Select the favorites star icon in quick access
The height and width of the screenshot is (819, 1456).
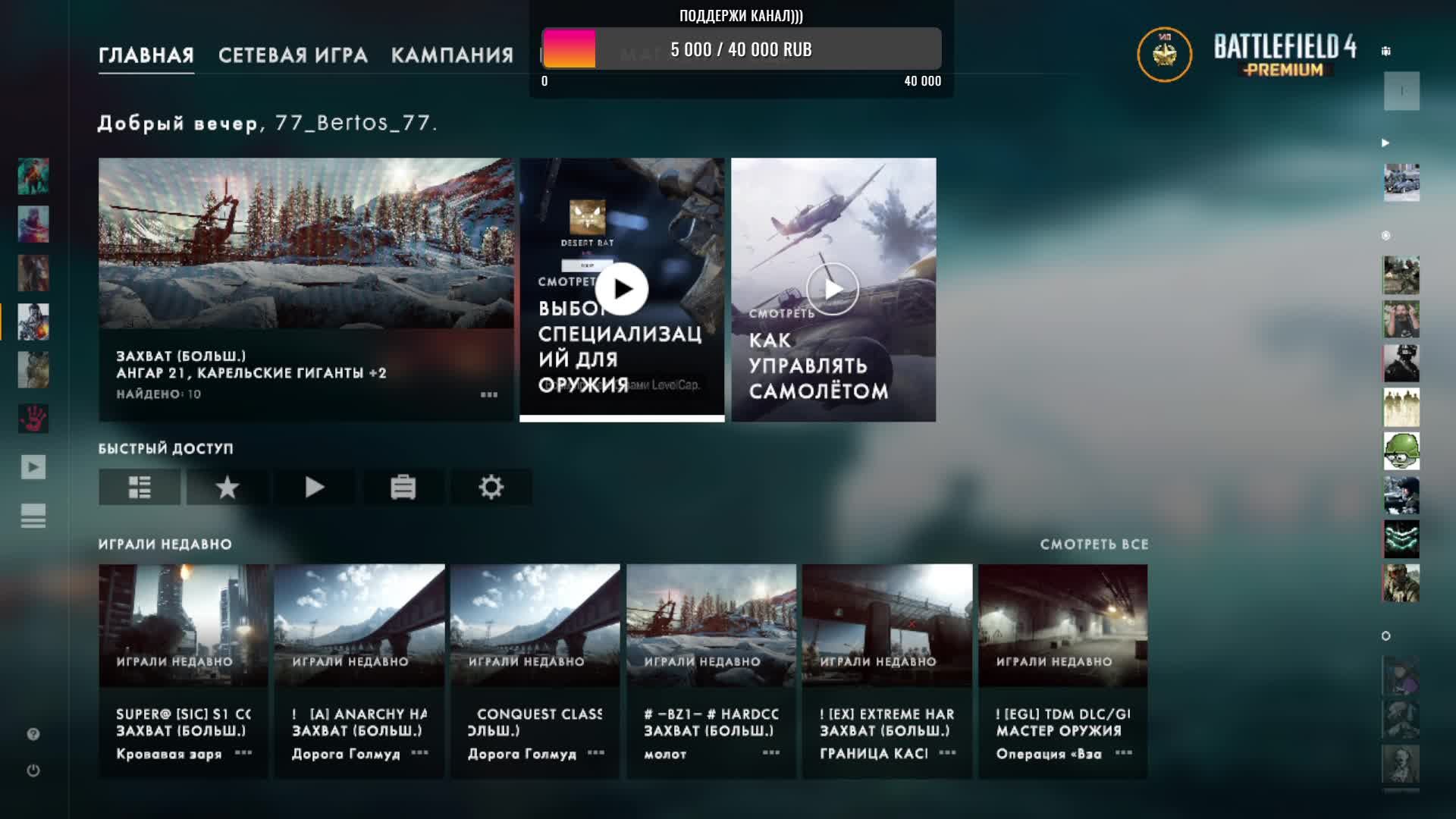(x=227, y=487)
